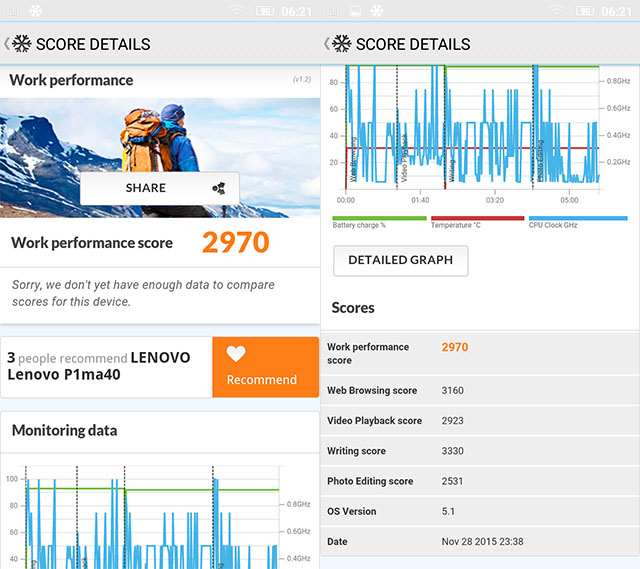Click the snowflake logo in left header

[22, 44]
